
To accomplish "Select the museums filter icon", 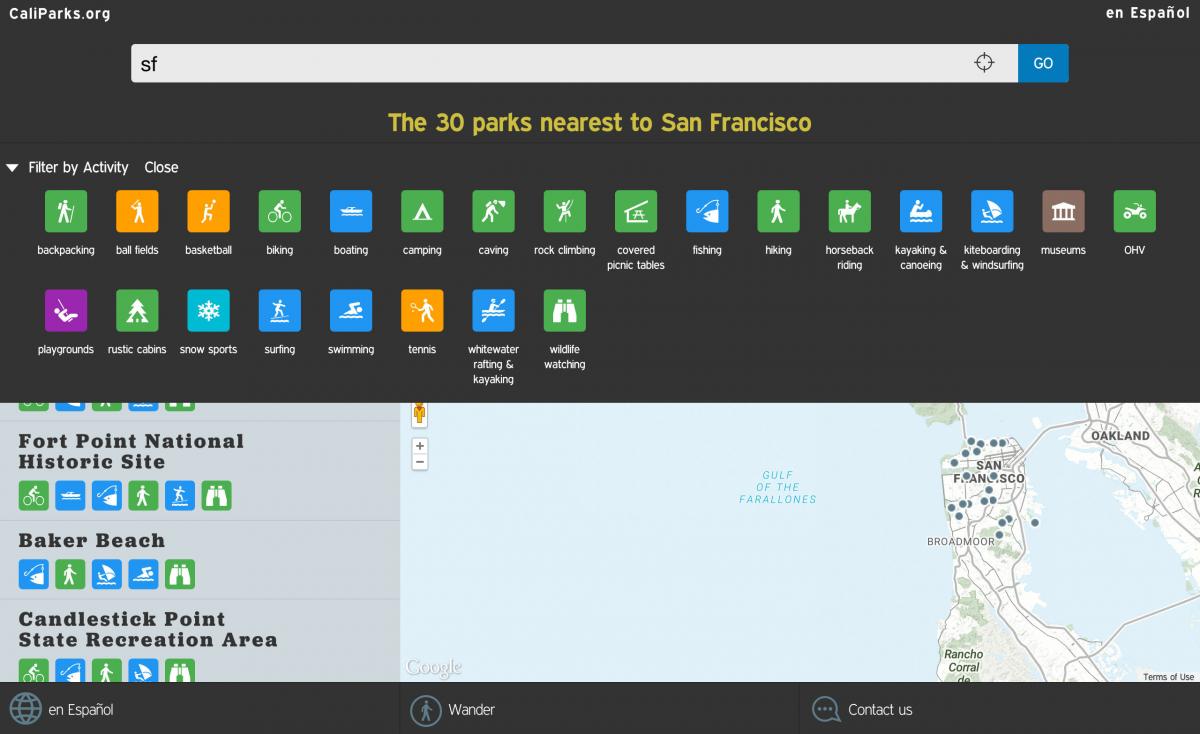I will pos(1063,211).
